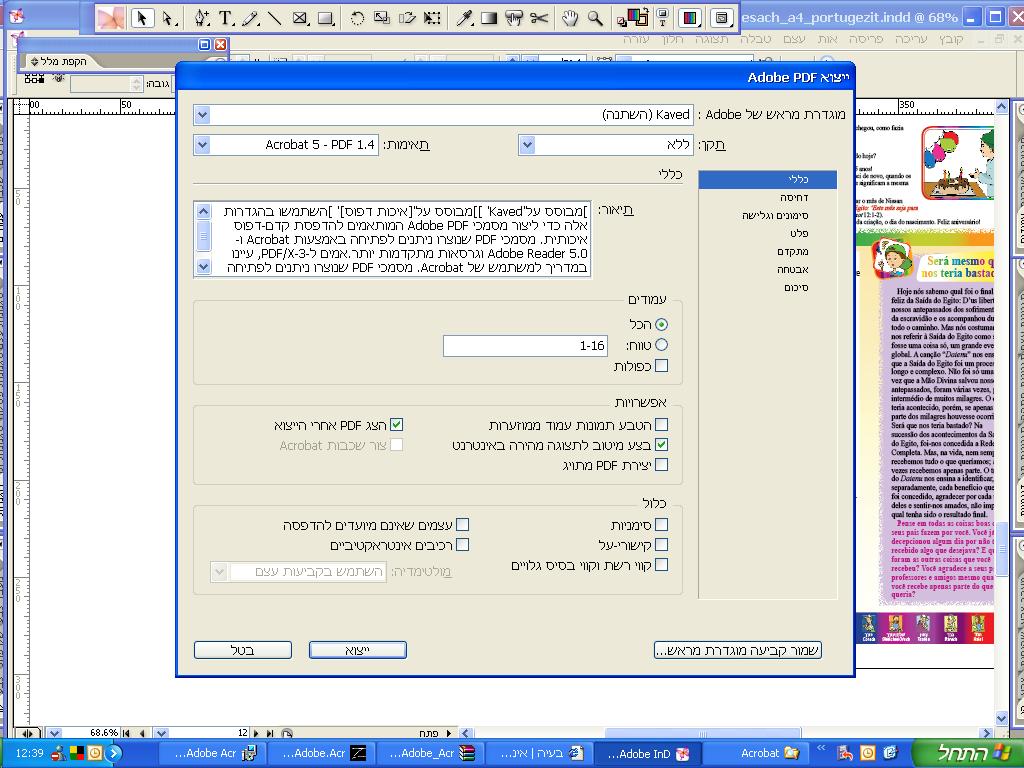Click the save preset button
The width and height of the screenshot is (1024, 768).
pos(737,650)
